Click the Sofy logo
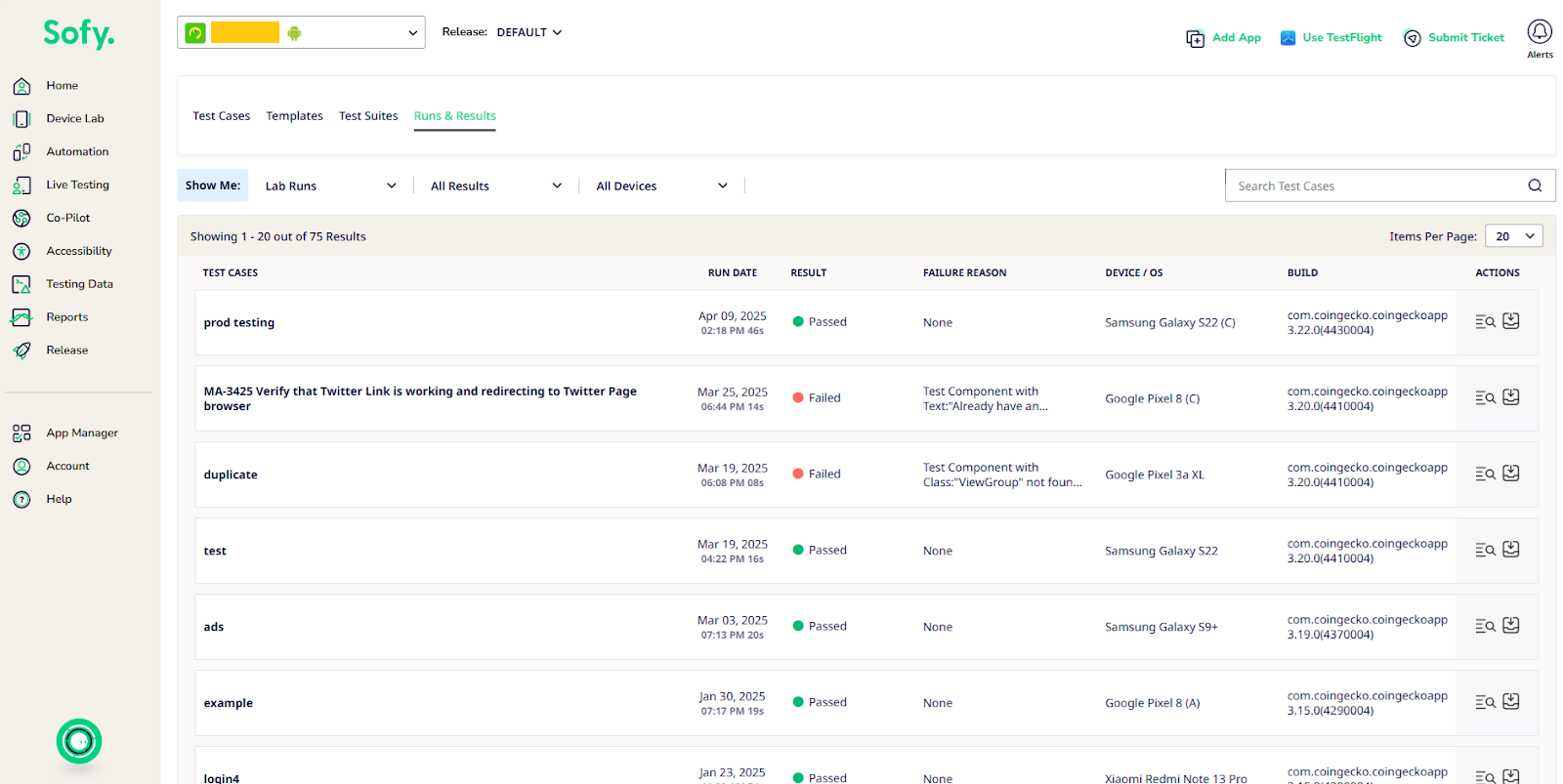The image size is (1563, 784). pyautogui.click(x=78, y=34)
